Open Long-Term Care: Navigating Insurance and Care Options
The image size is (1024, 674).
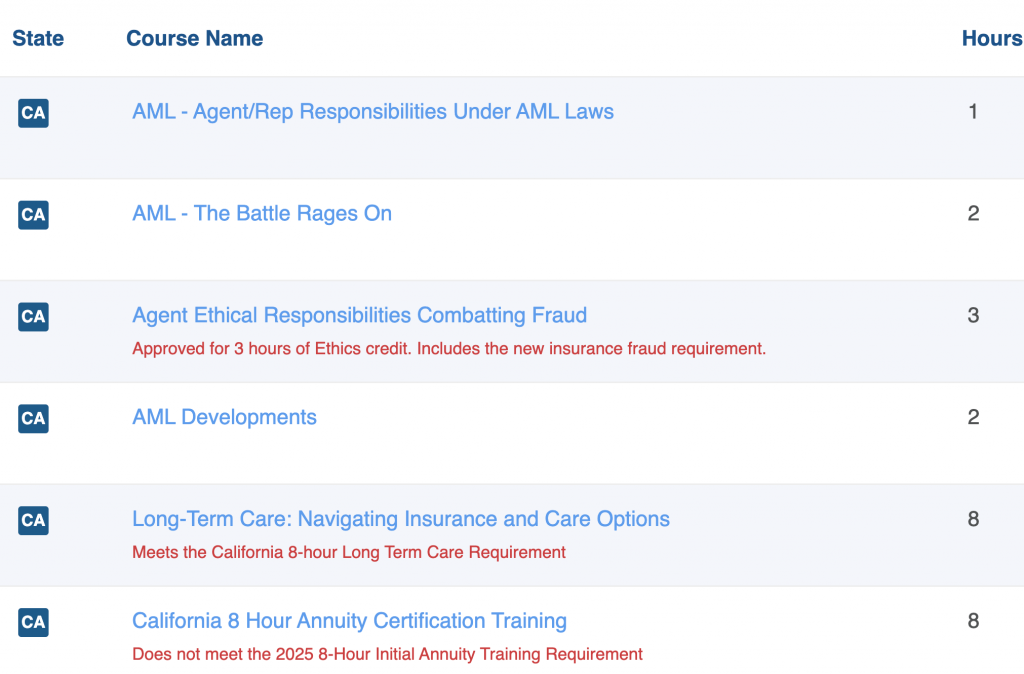click(401, 520)
